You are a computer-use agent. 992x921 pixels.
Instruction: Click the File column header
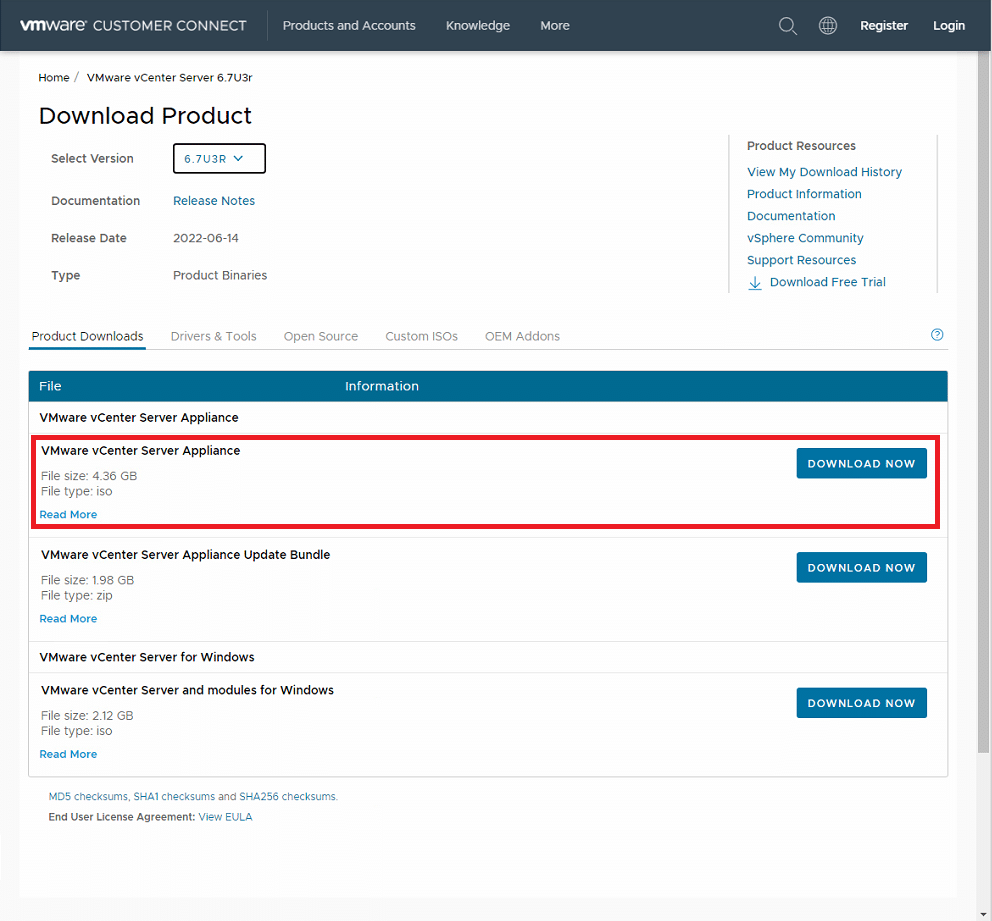click(50, 386)
